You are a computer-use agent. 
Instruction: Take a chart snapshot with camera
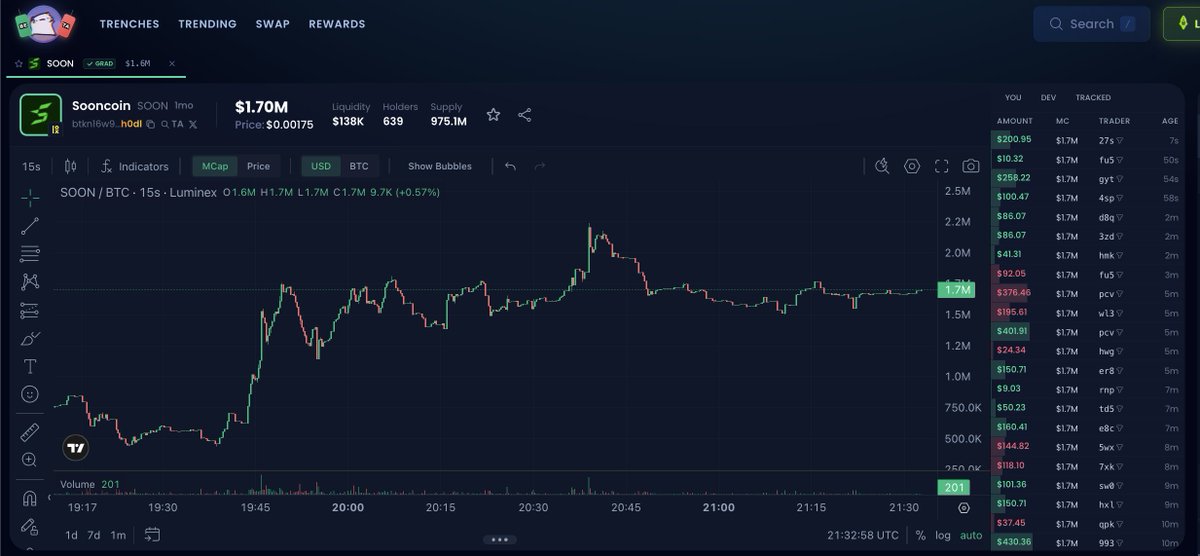pos(970,166)
